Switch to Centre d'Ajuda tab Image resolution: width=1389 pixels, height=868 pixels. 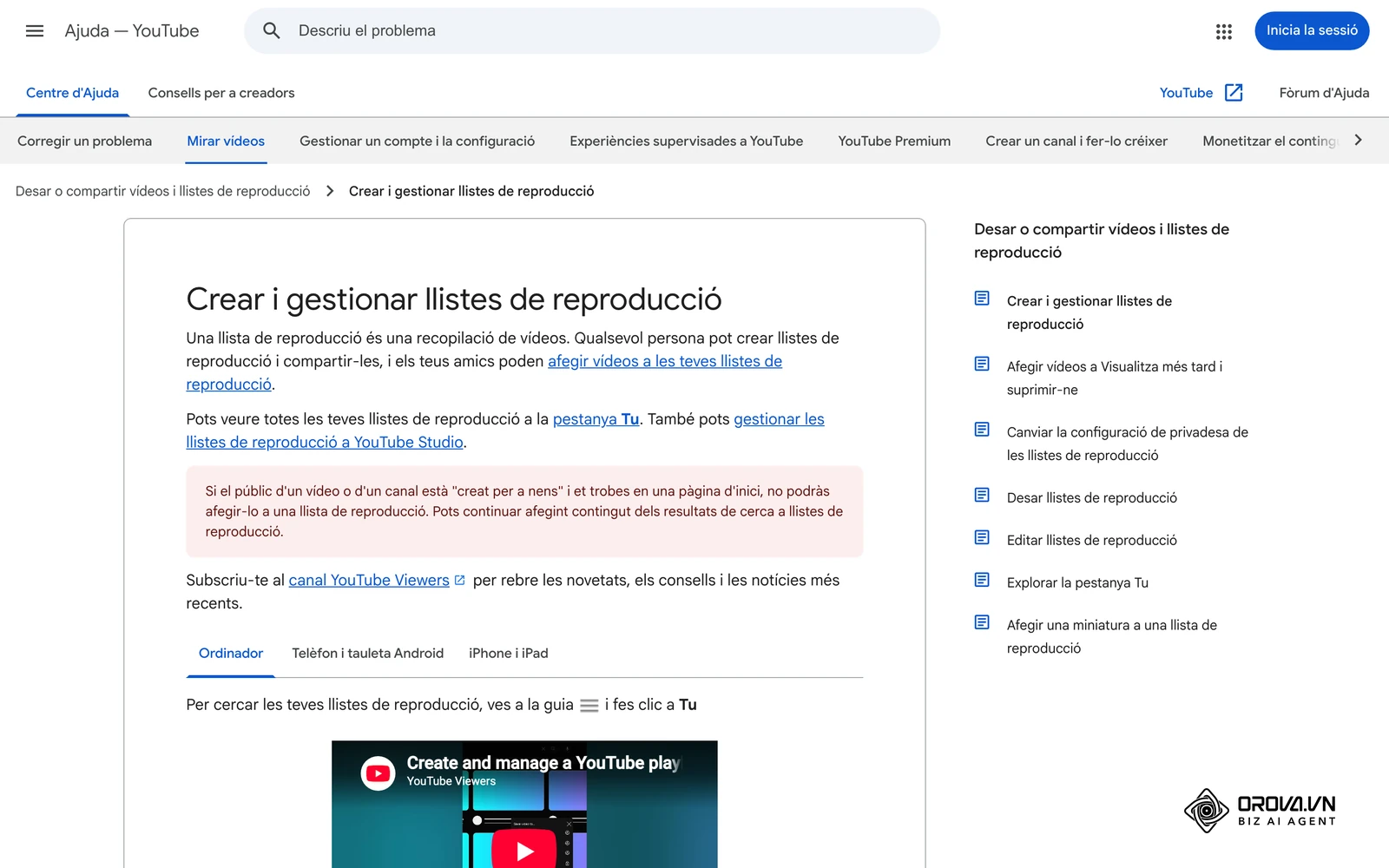(x=73, y=93)
